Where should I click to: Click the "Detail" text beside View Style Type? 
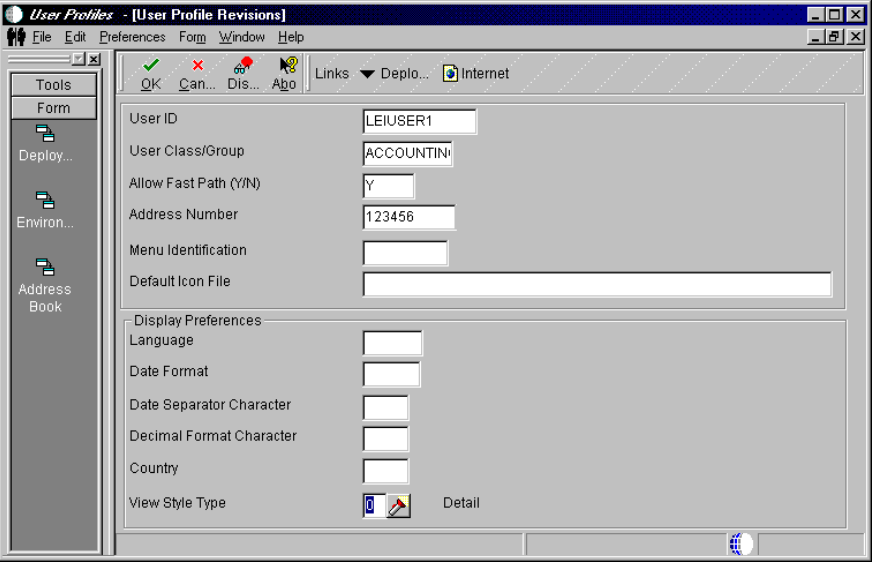tap(461, 503)
